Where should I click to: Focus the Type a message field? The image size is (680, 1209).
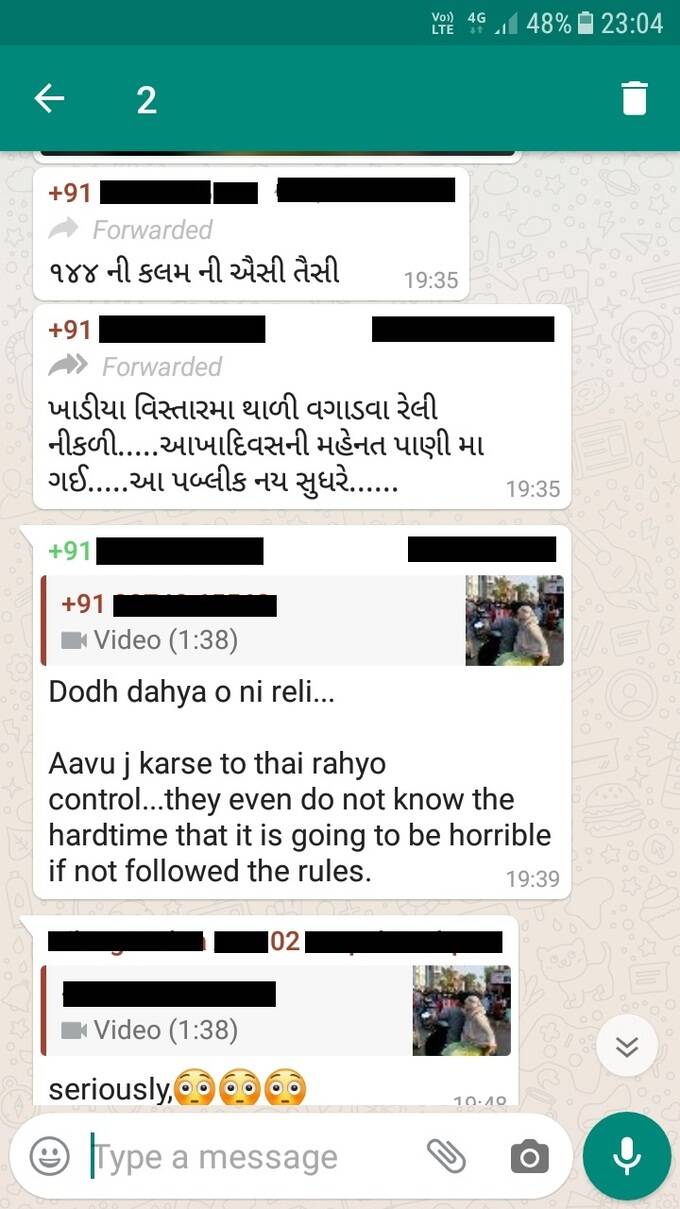click(x=255, y=1157)
